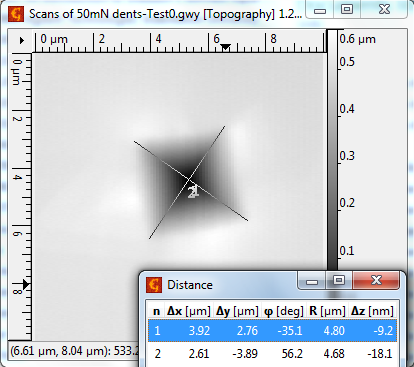Image resolution: width=414 pixels, height=367 pixels.
Task: Select distance measurement row 1
Action: click(272, 331)
